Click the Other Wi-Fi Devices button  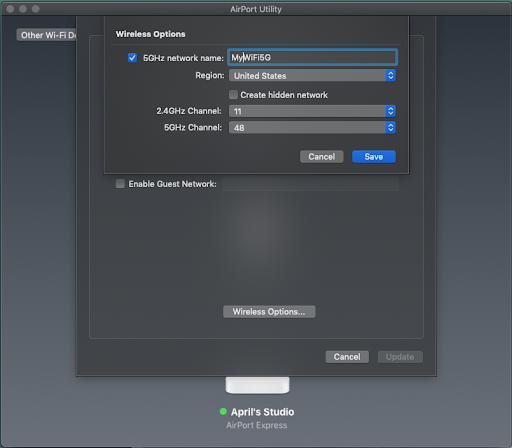[47, 35]
